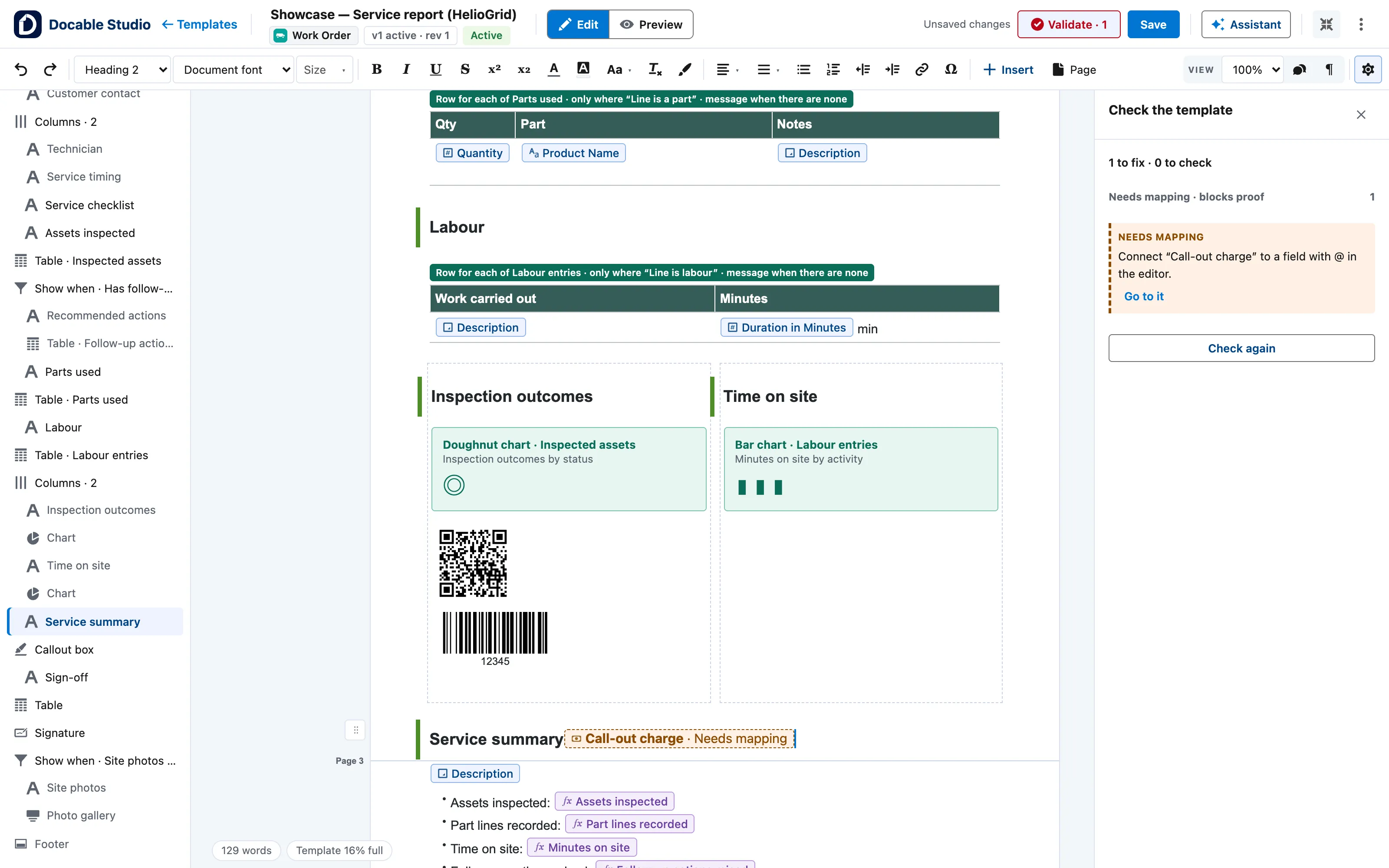Toggle italic formatting
The width and height of the screenshot is (1389, 868).
tap(406, 69)
